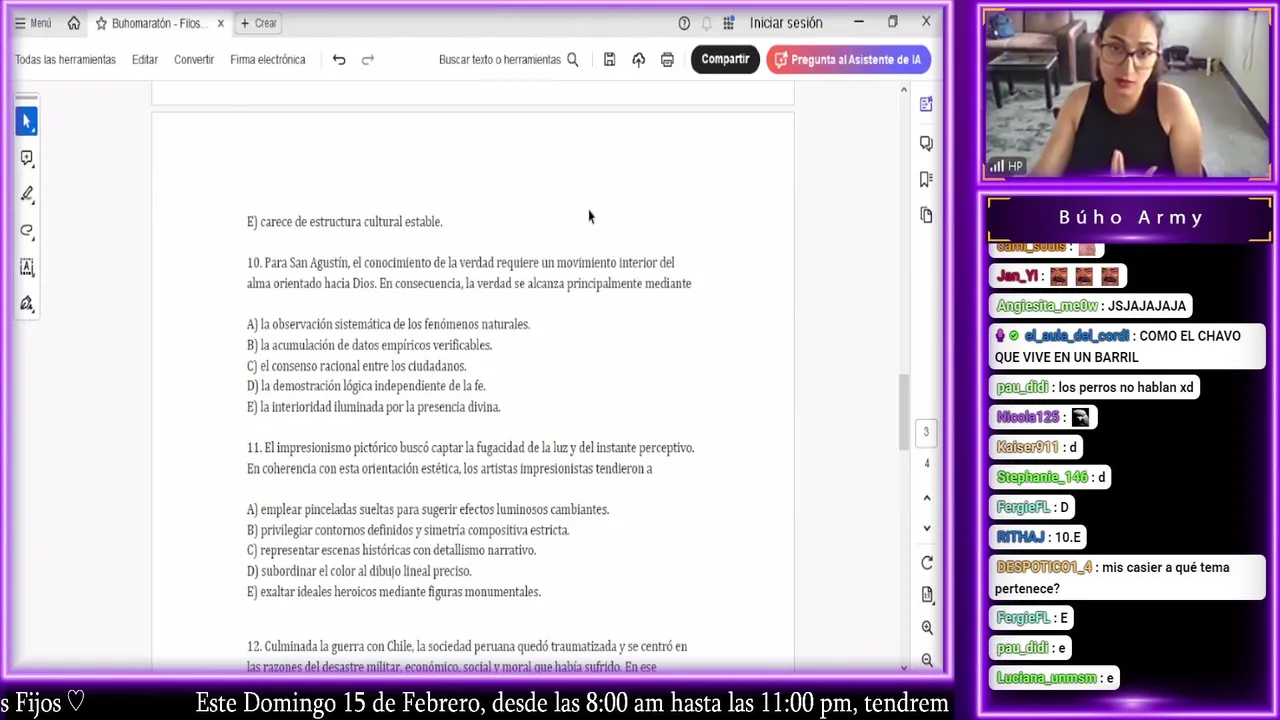Open Pregunta al Asistente de IA
Viewport: 1280px width, 720px height.
(849, 60)
